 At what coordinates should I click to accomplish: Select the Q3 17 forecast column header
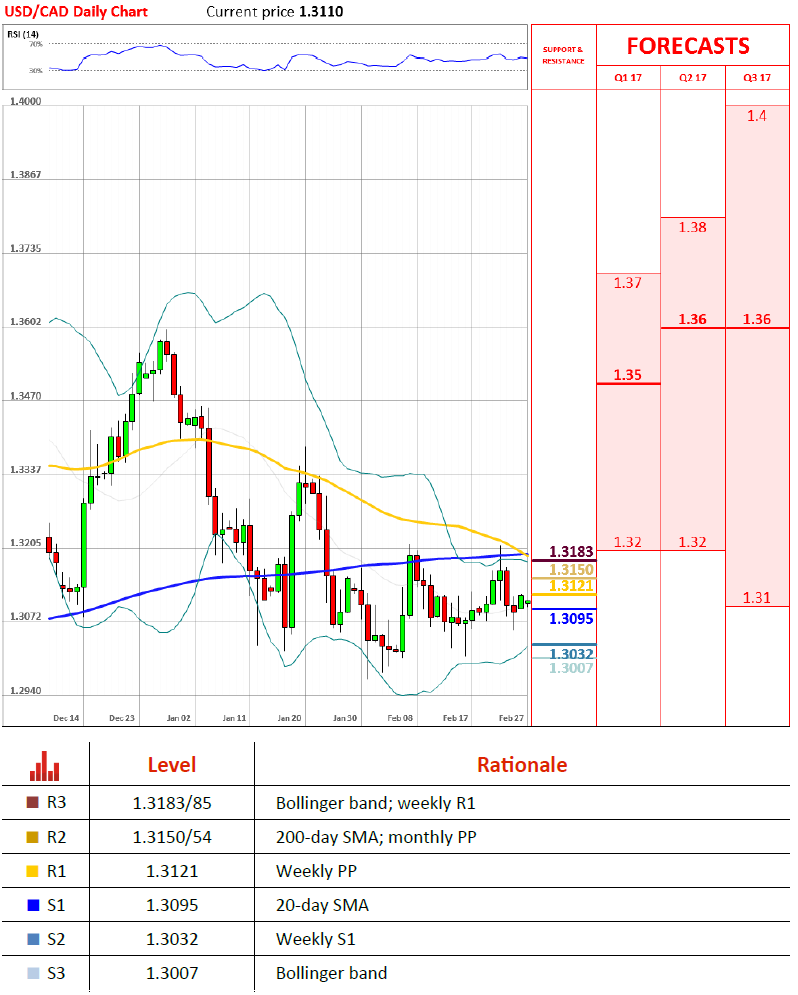(x=757, y=77)
